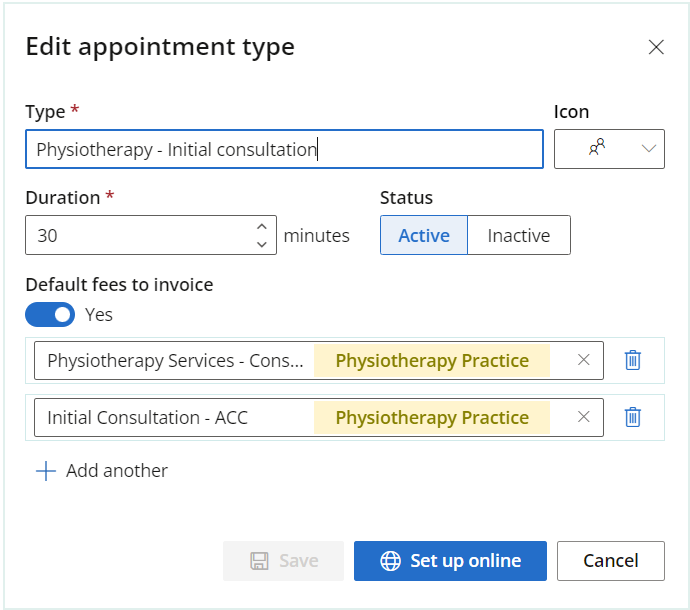Viewport: 690px width, 610px height.
Task: Click the Cancel button
Action: tap(611, 561)
